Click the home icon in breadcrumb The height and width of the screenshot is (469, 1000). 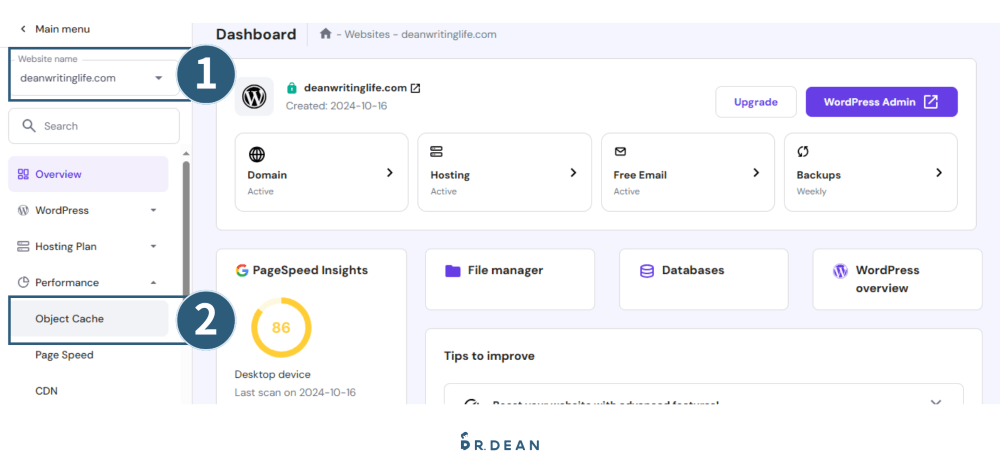click(325, 34)
